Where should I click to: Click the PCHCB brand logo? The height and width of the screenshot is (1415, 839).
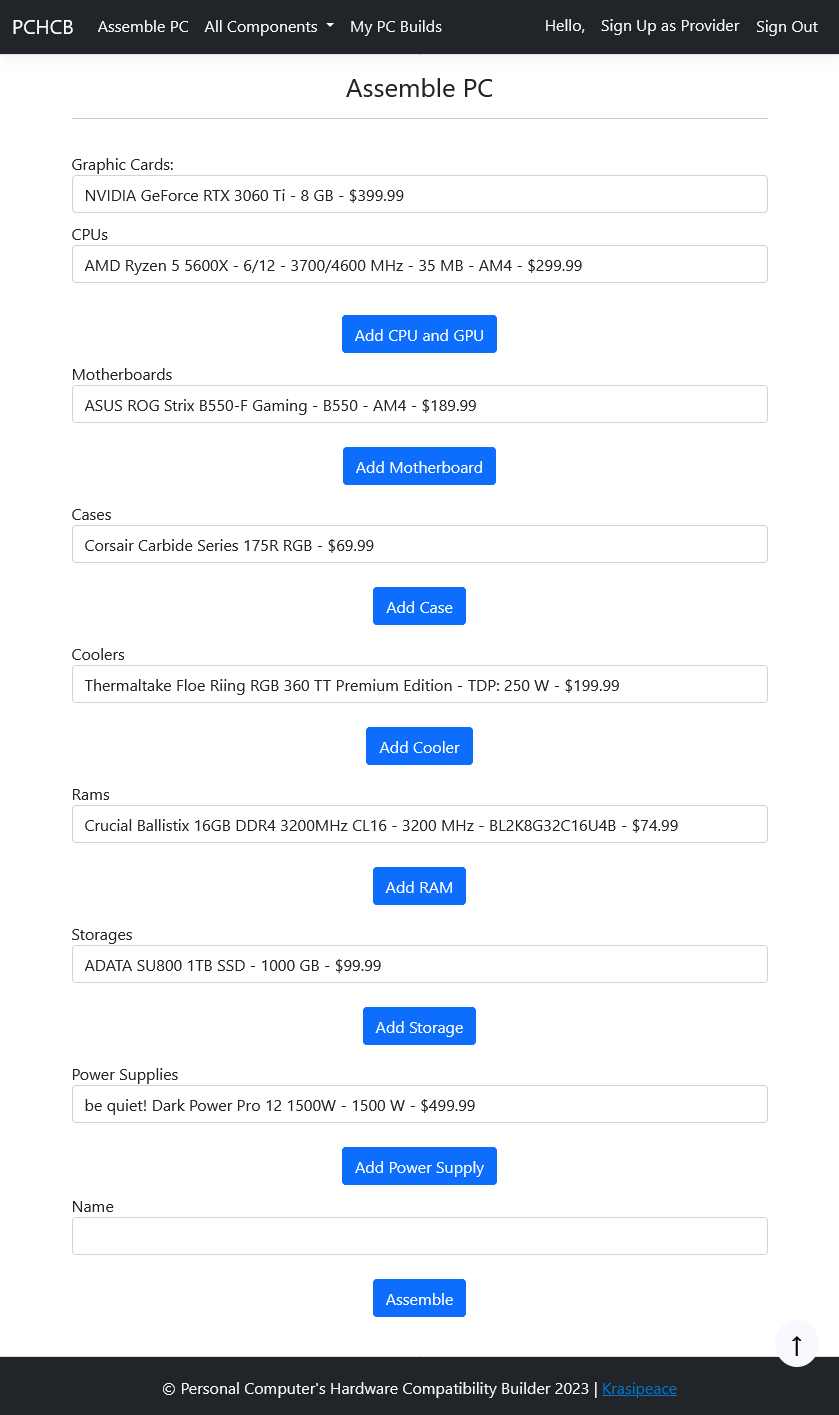(43, 27)
